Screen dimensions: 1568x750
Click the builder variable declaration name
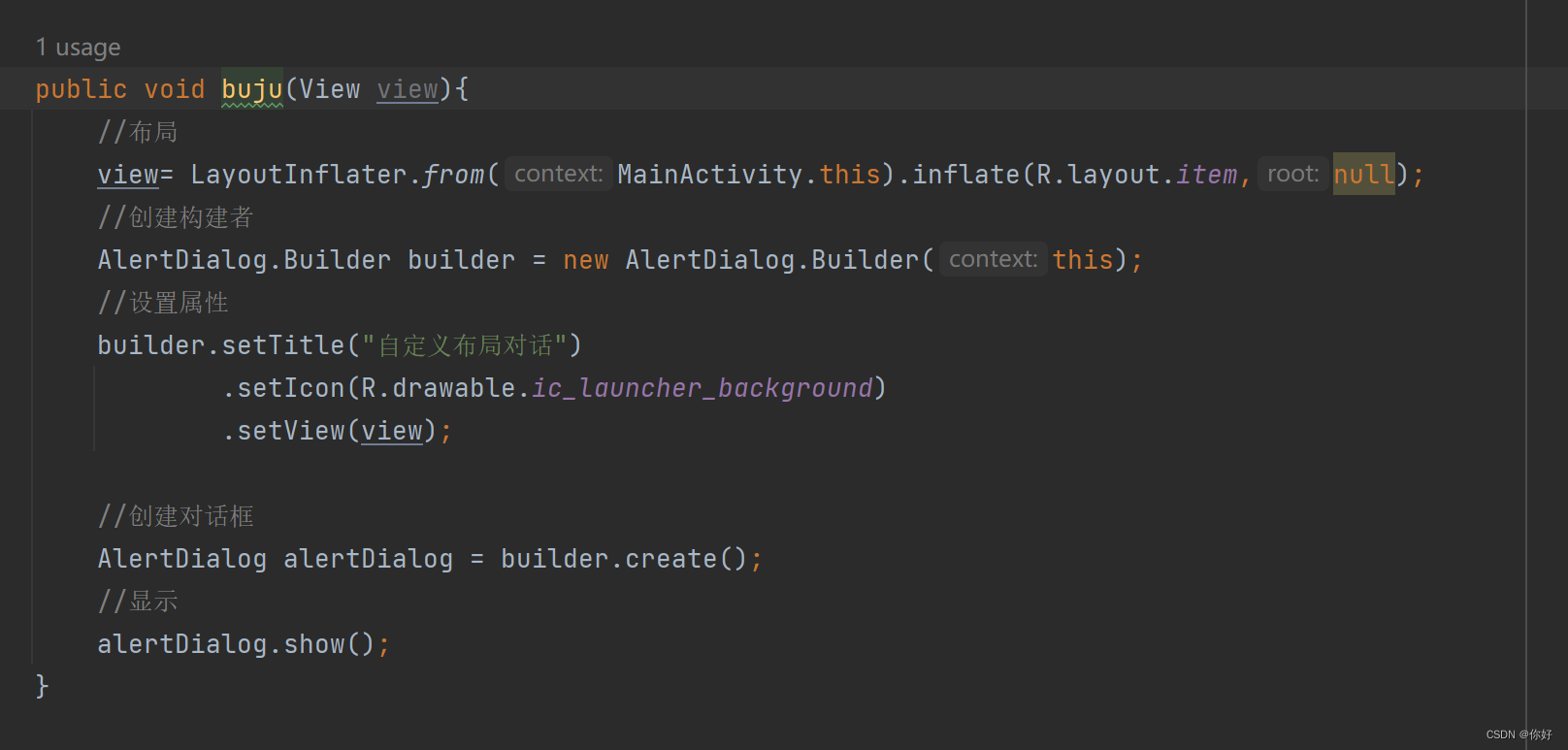(462, 260)
